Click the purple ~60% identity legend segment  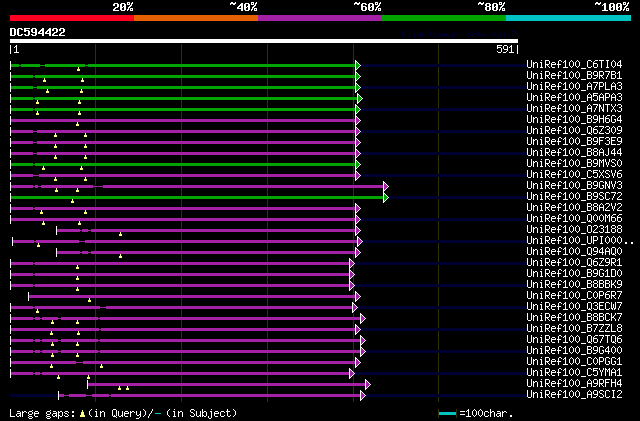[320, 18]
